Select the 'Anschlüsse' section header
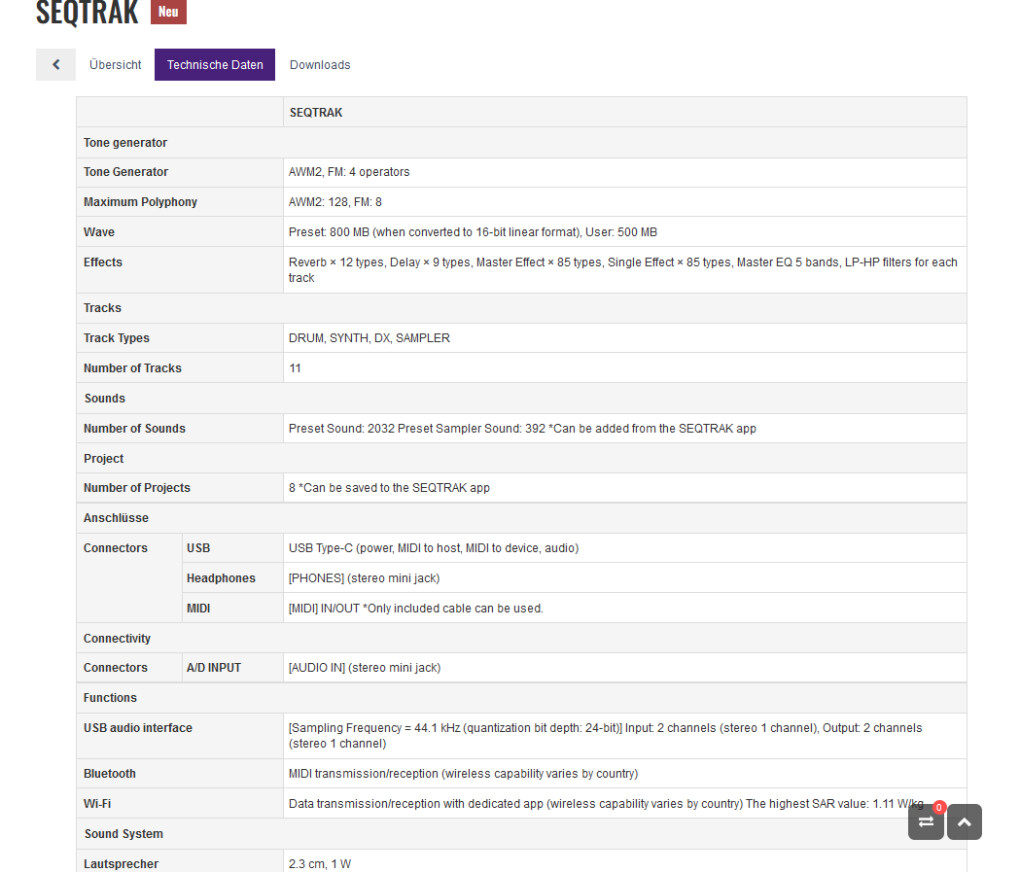 tap(521, 518)
